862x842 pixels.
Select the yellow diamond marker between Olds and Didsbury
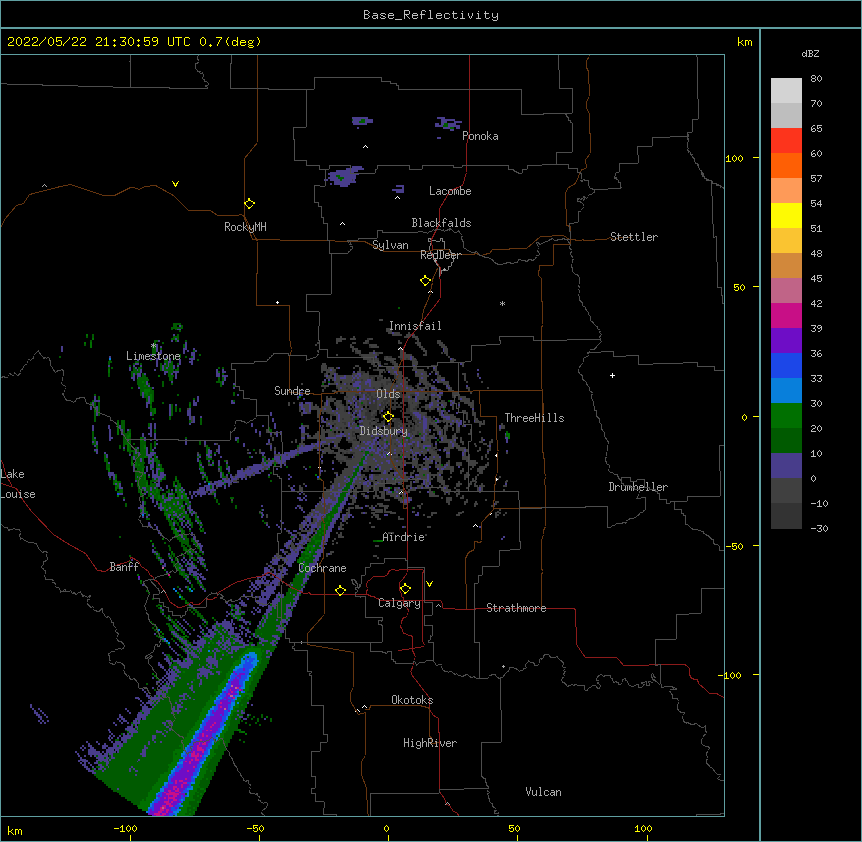point(388,417)
